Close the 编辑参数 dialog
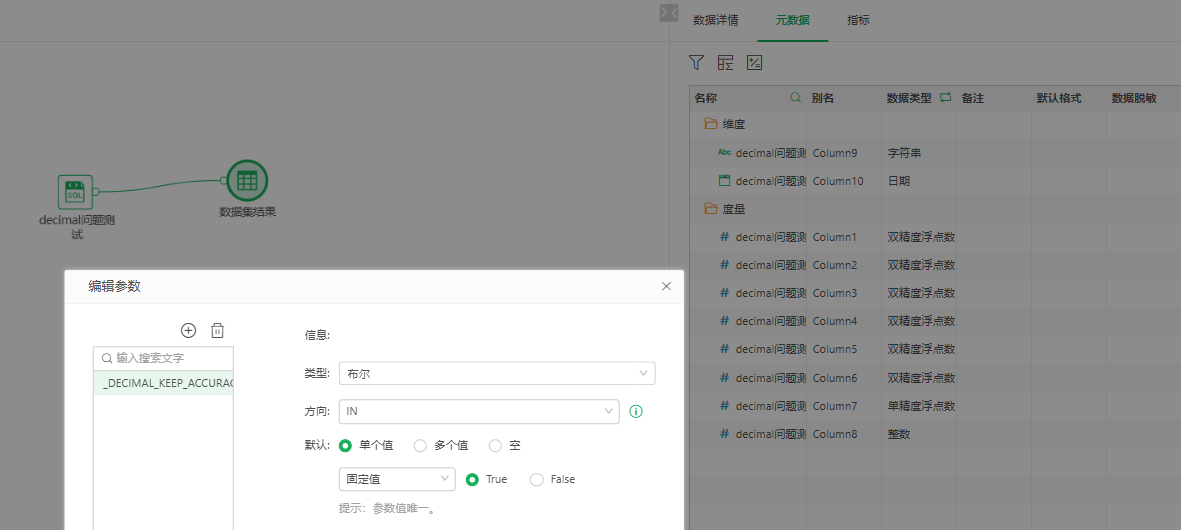The width and height of the screenshot is (1181, 530). coord(666,286)
